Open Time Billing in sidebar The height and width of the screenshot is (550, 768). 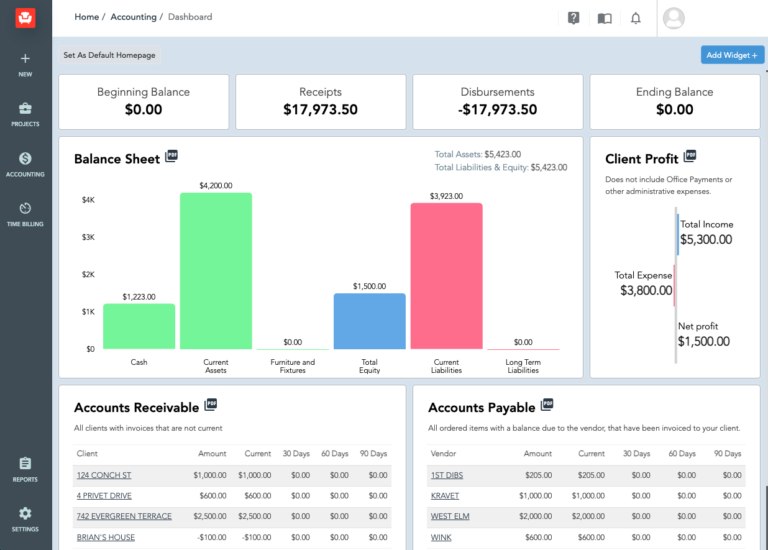point(25,214)
